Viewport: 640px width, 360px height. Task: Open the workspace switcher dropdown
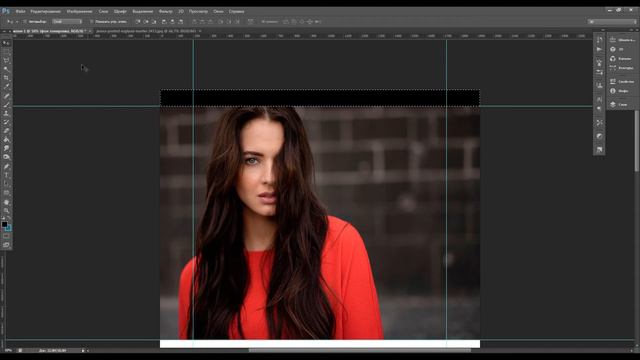(x=611, y=22)
